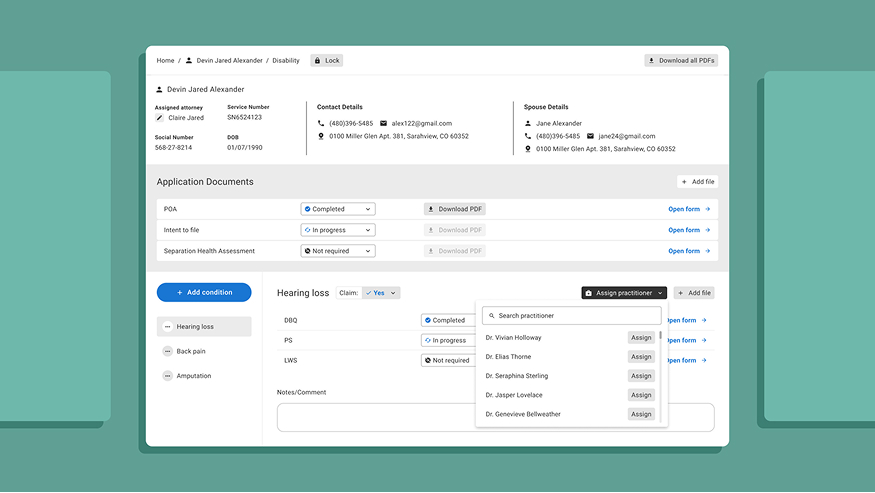Click phone icon in Contact Details
The image size is (875, 493).
click(x=321, y=123)
